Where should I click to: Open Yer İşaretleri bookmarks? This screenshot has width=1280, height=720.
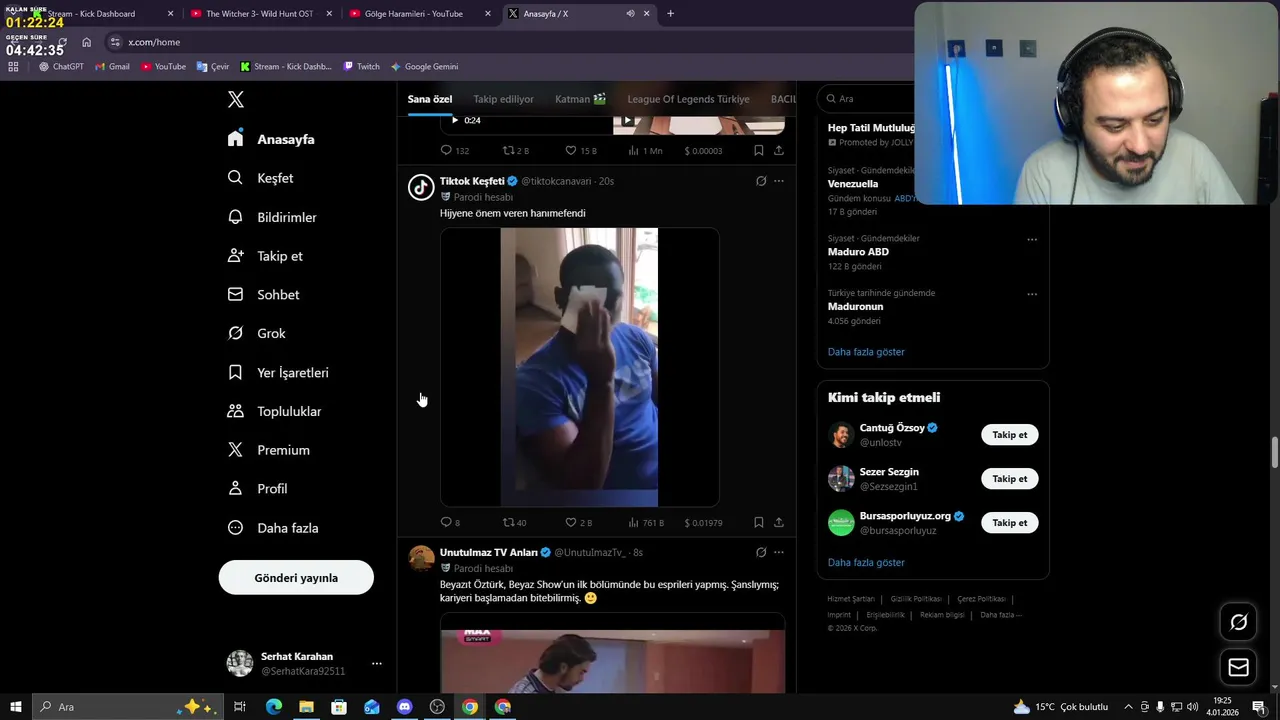pos(278,372)
